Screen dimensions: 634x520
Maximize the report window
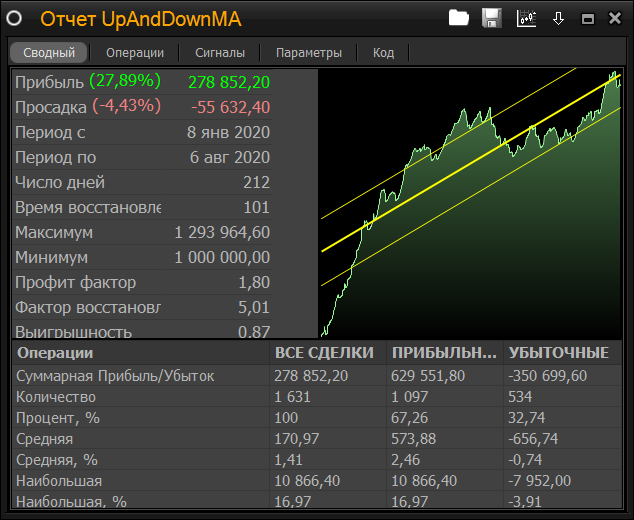click(588, 19)
